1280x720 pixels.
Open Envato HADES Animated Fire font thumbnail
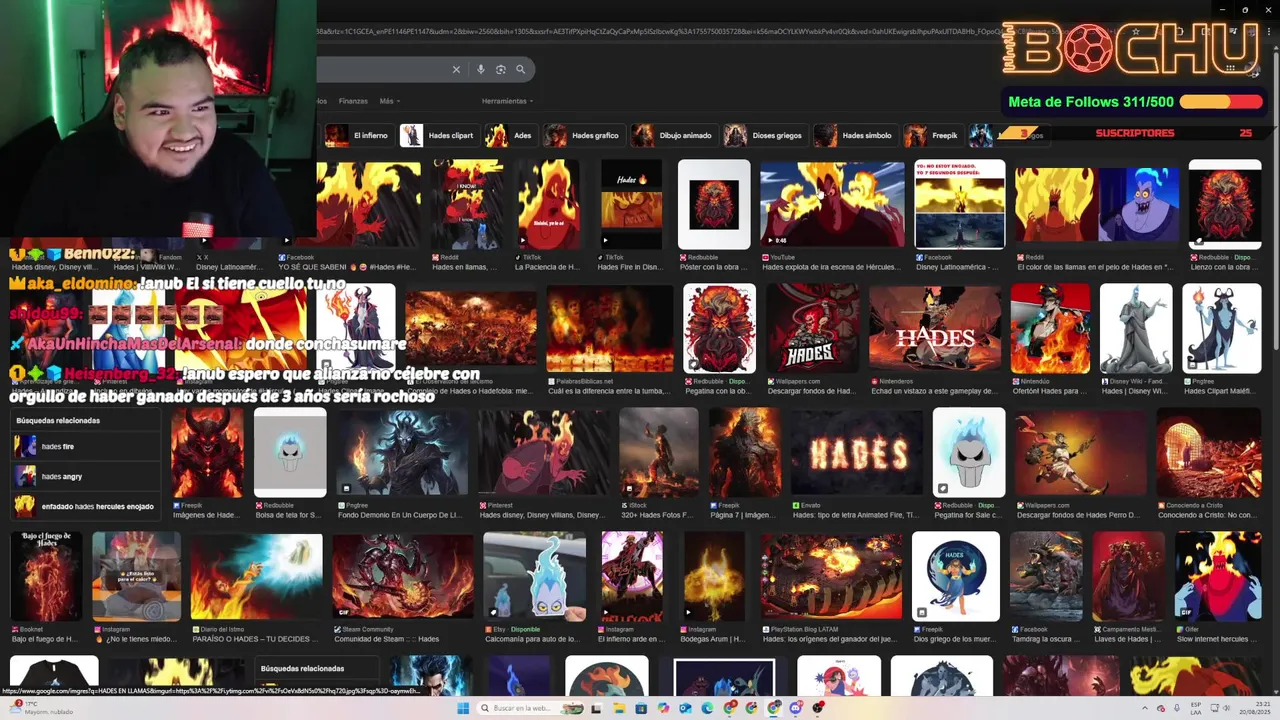pos(857,453)
